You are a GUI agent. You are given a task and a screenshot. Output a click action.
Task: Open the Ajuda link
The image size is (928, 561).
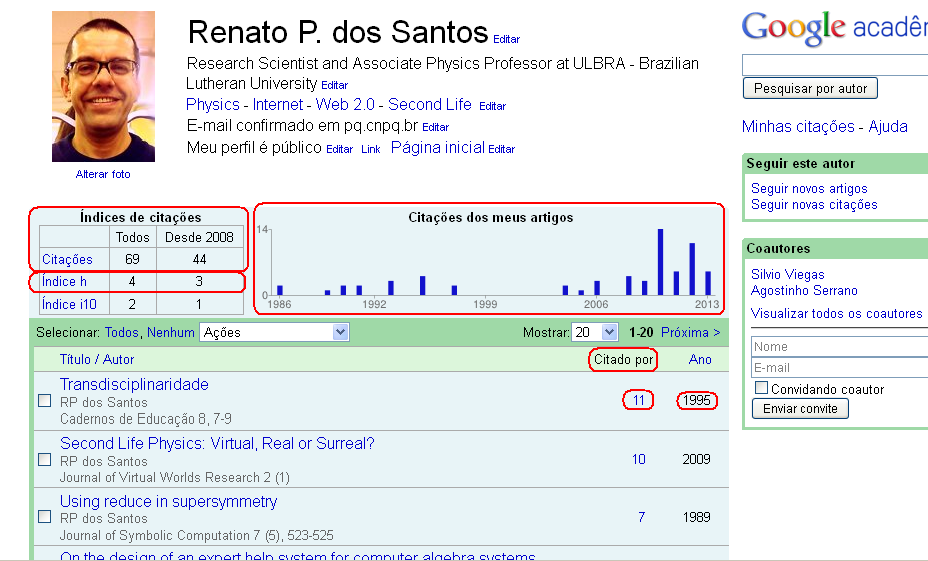(x=888, y=127)
